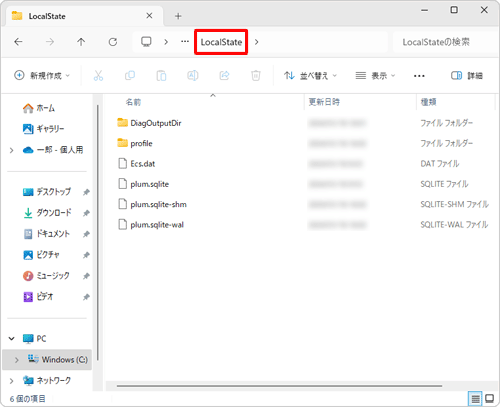Sort by 更新日時 column header
This screenshot has height=407, width=500.
pyautogui.click(x=324, y=102)
